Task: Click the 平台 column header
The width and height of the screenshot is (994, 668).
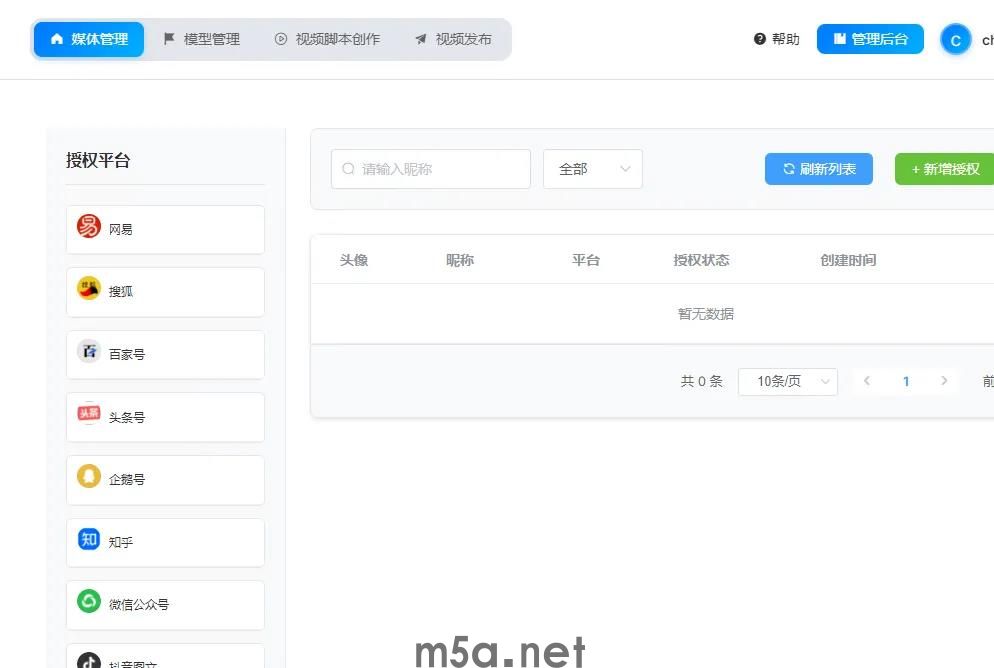Action: pyautogui.click(x=586, y=260)
